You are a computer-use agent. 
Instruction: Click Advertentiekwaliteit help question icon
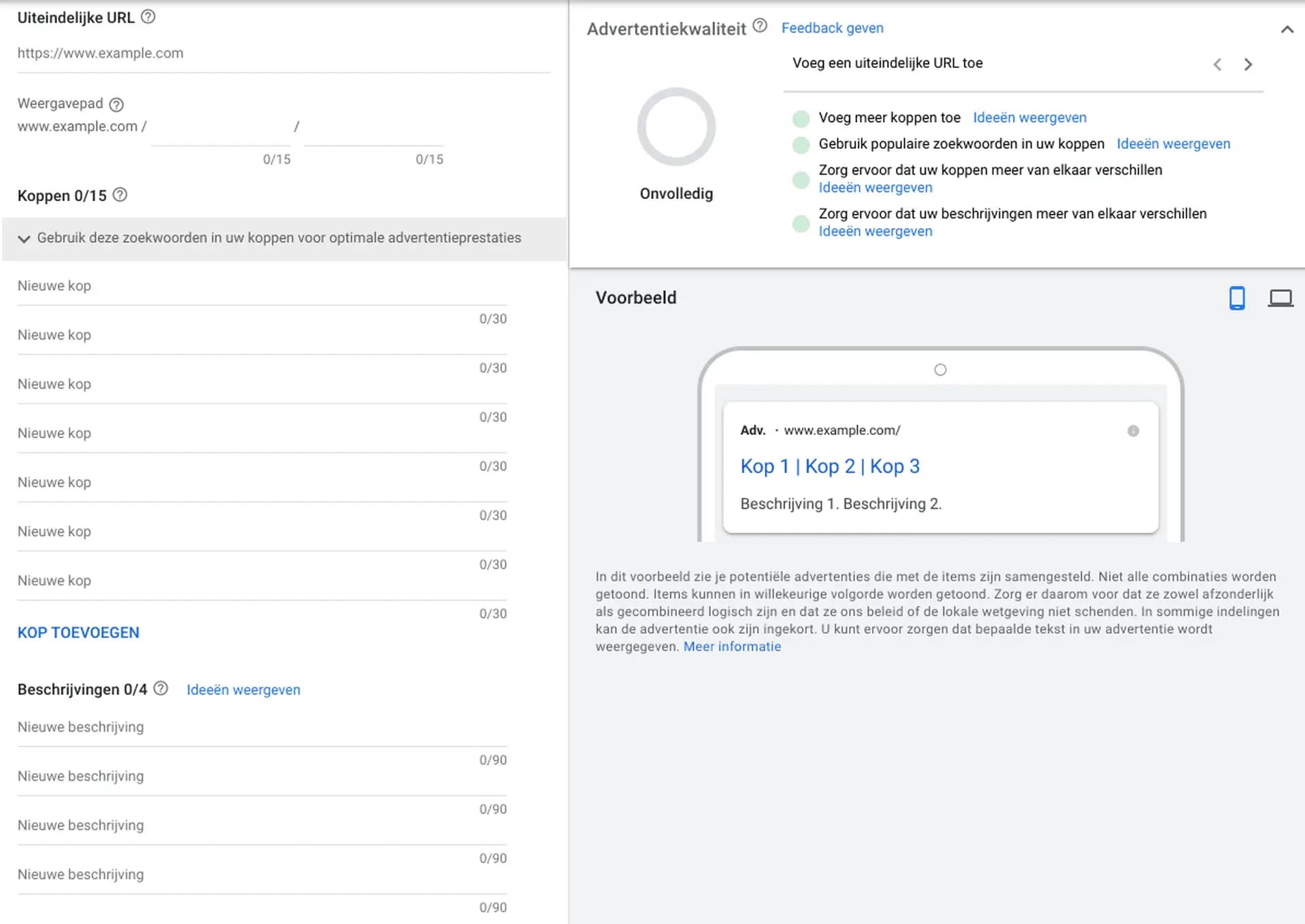coord(760,26)
